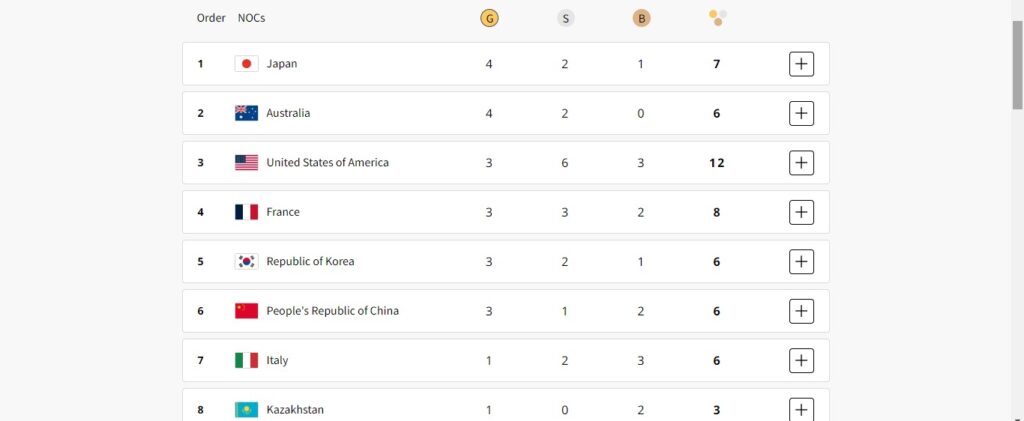The width and height of the screenshot is (1024, 421).
Task: Expand People's Republic of China row
Action: point(801,311)
